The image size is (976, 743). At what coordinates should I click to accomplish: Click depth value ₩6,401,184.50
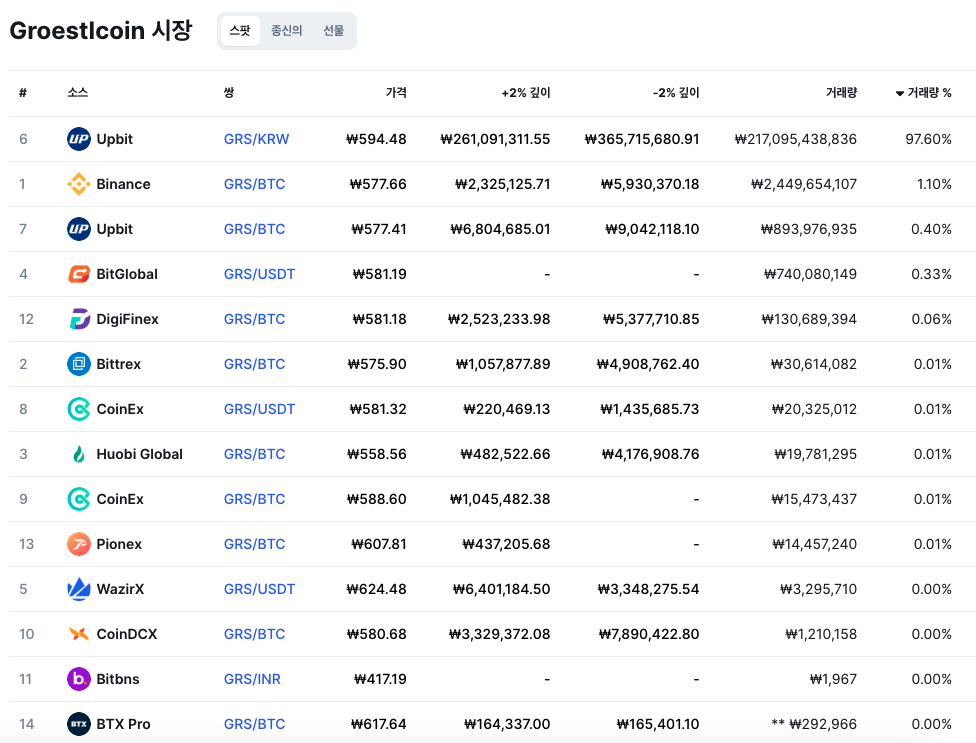(x=501, y=589)
